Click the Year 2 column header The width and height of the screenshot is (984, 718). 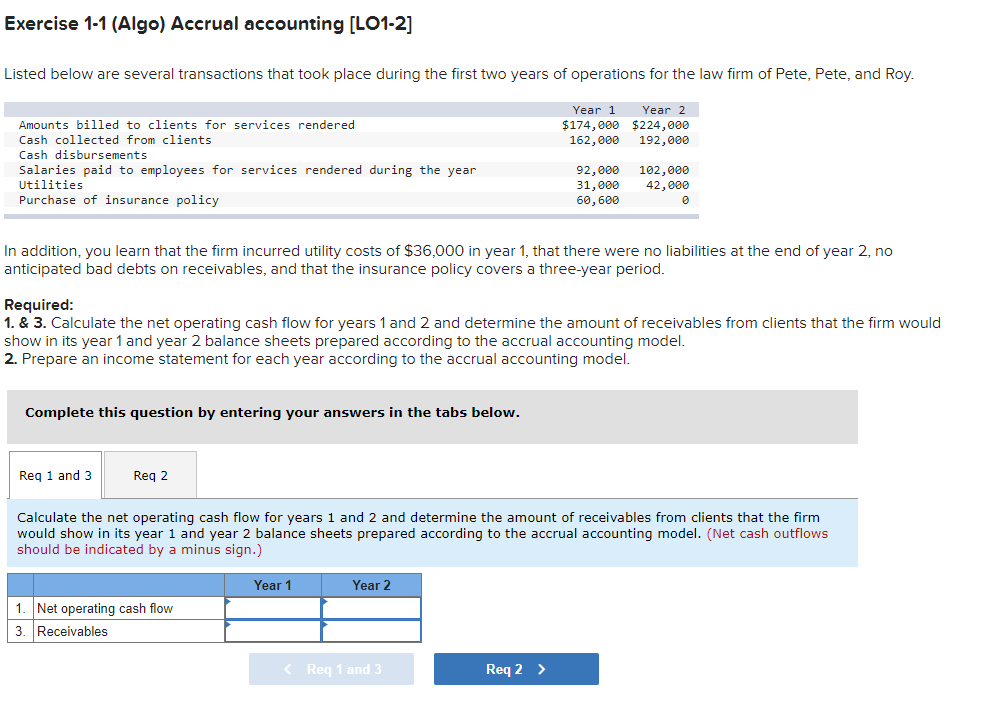371,585
